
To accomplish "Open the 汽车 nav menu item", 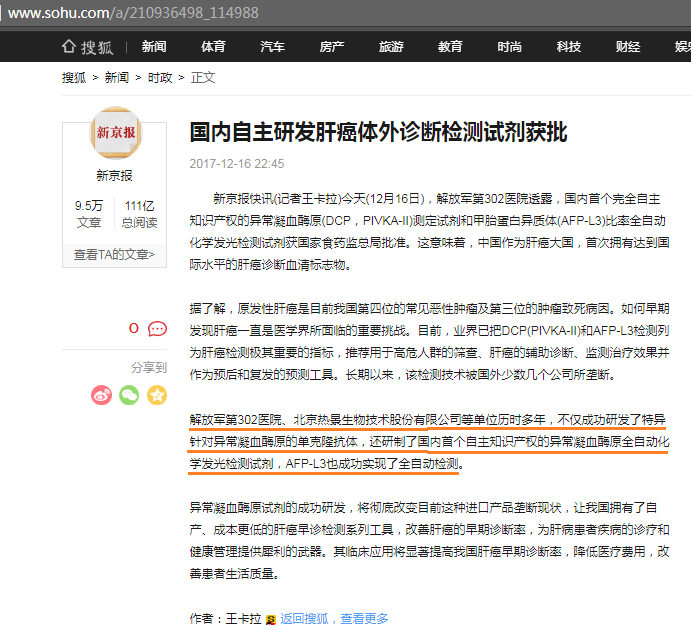I will tap(272, 46).
